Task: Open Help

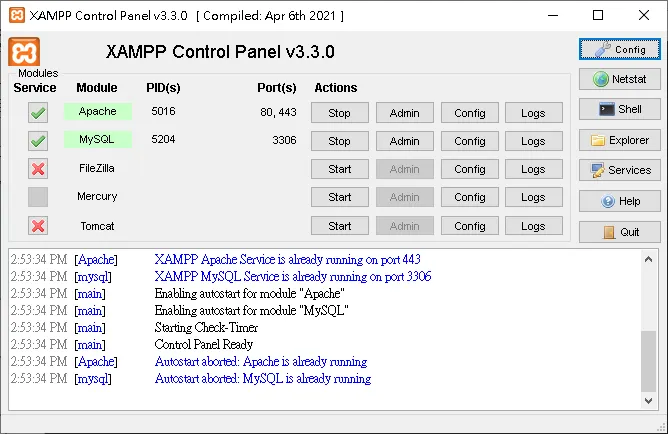Action: (620, 201)
